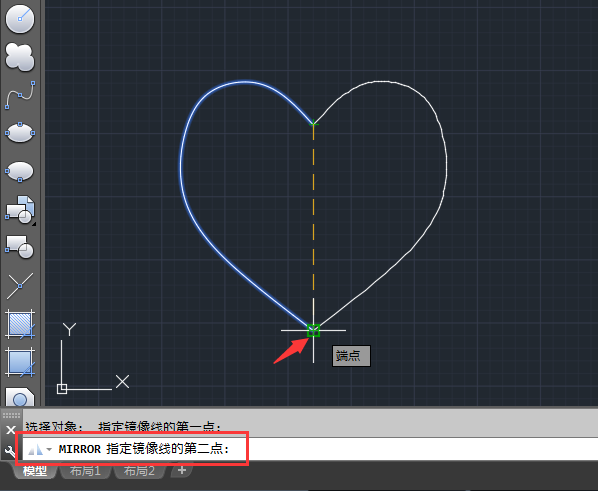Select the Hatch fill tool
The height and width of the screenshot is (491, 598).
click(20, 324)
